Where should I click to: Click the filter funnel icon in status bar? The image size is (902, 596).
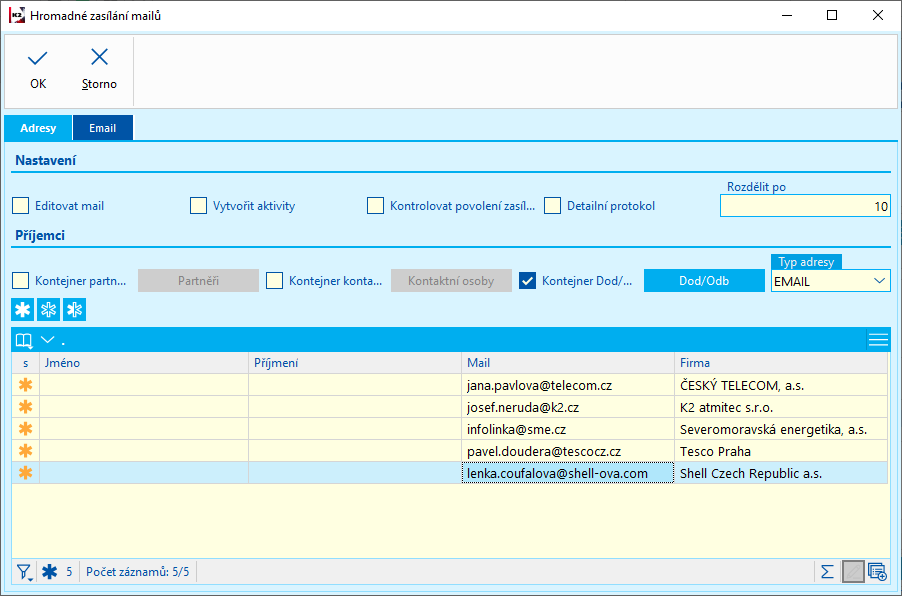tap(23, 572)
